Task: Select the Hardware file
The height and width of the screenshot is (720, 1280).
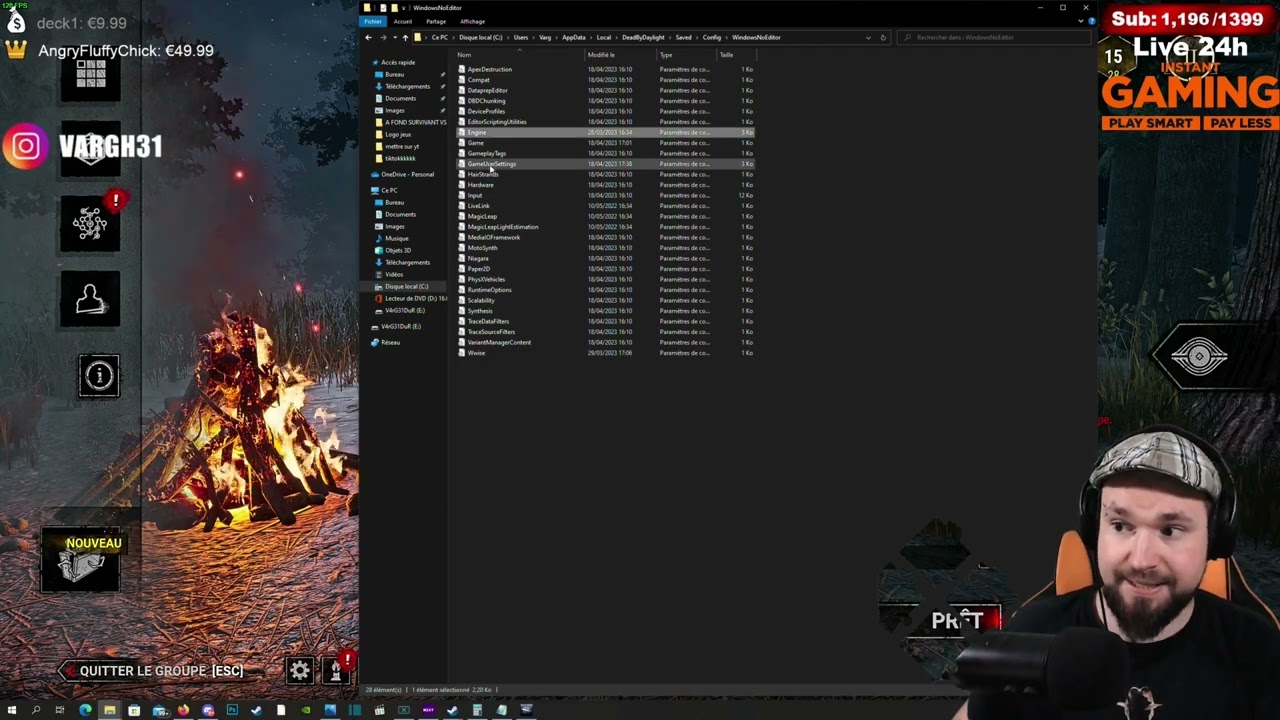Action: tap(480, 185)
